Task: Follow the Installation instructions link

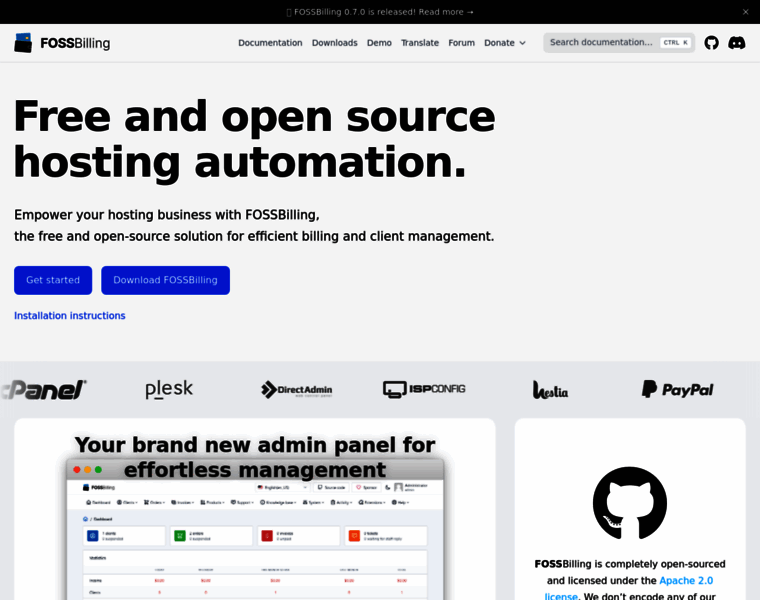Action: click(x=70, y=316)
